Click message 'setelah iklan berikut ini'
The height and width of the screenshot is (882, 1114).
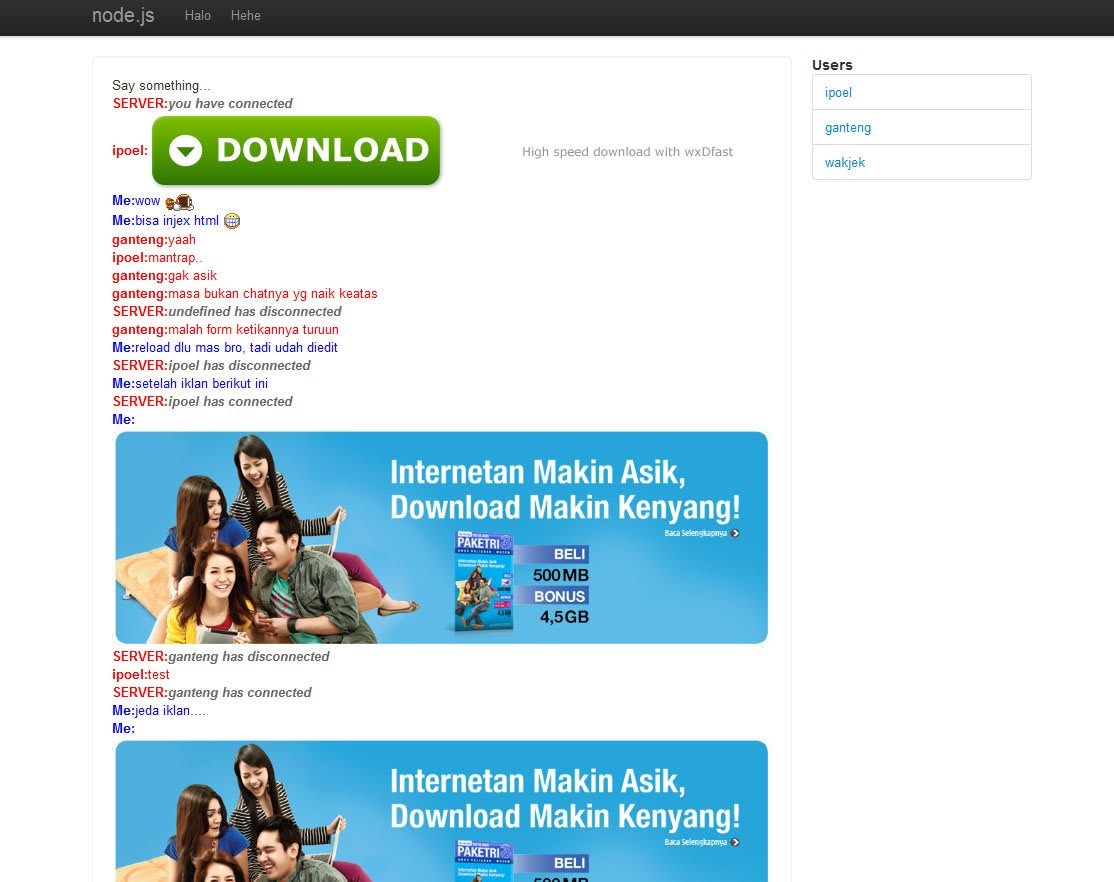(202, 384)
